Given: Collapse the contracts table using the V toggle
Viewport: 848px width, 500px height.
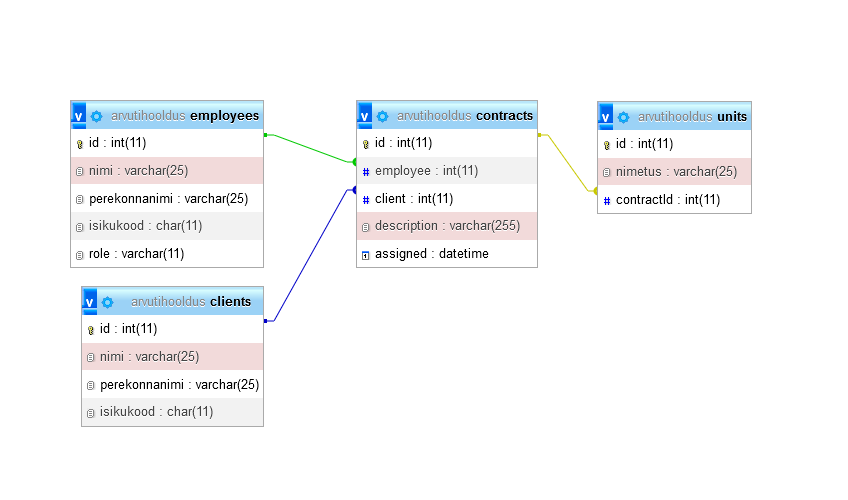Looking at the screenshot, I should coord(365,115).
